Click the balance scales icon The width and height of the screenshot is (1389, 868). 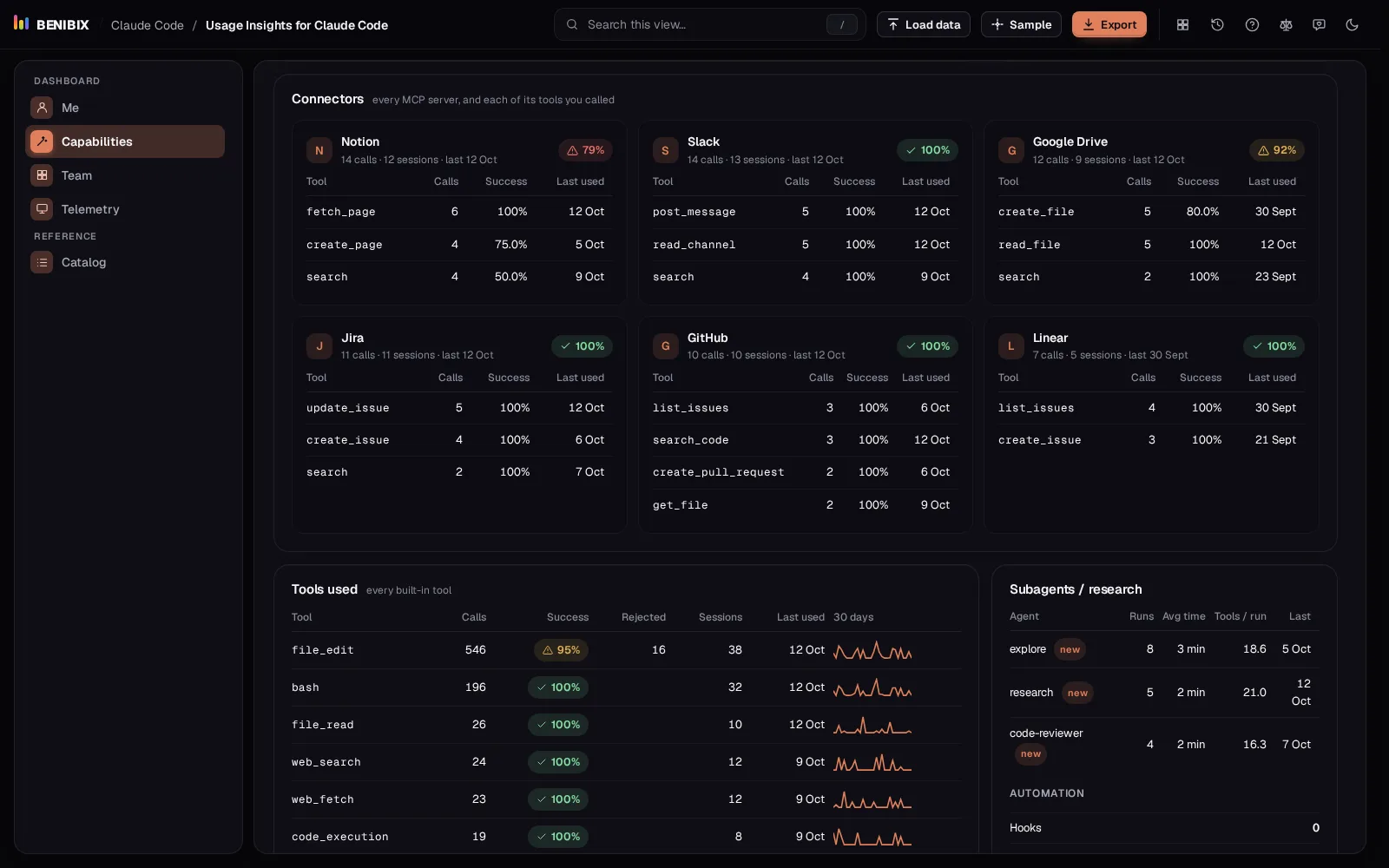click(x=1286, y=24)
